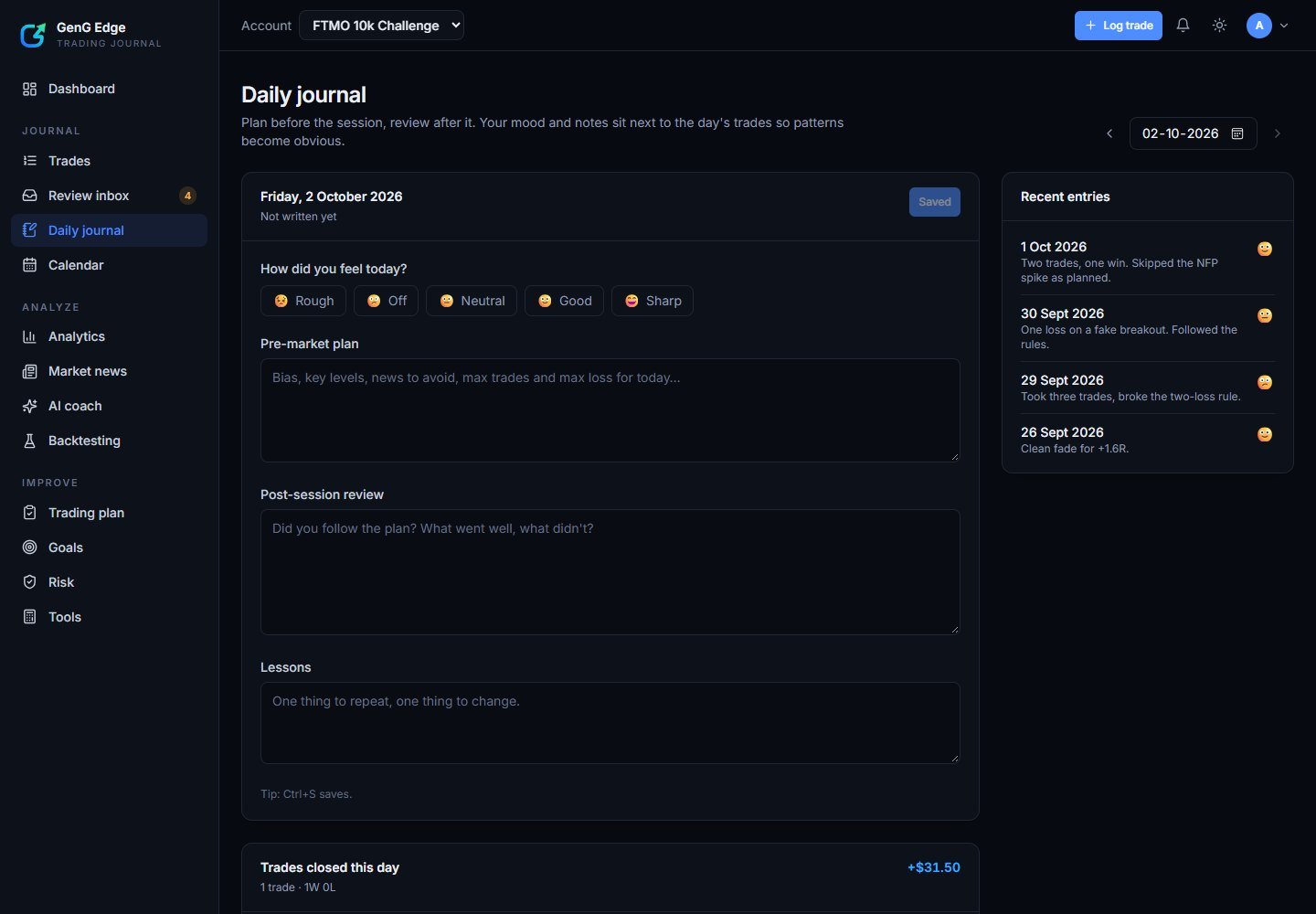The height and width of the screenshot is (914, 1316).
Task: Click the Risk shield icon
Action: click(x=29, y=582)
